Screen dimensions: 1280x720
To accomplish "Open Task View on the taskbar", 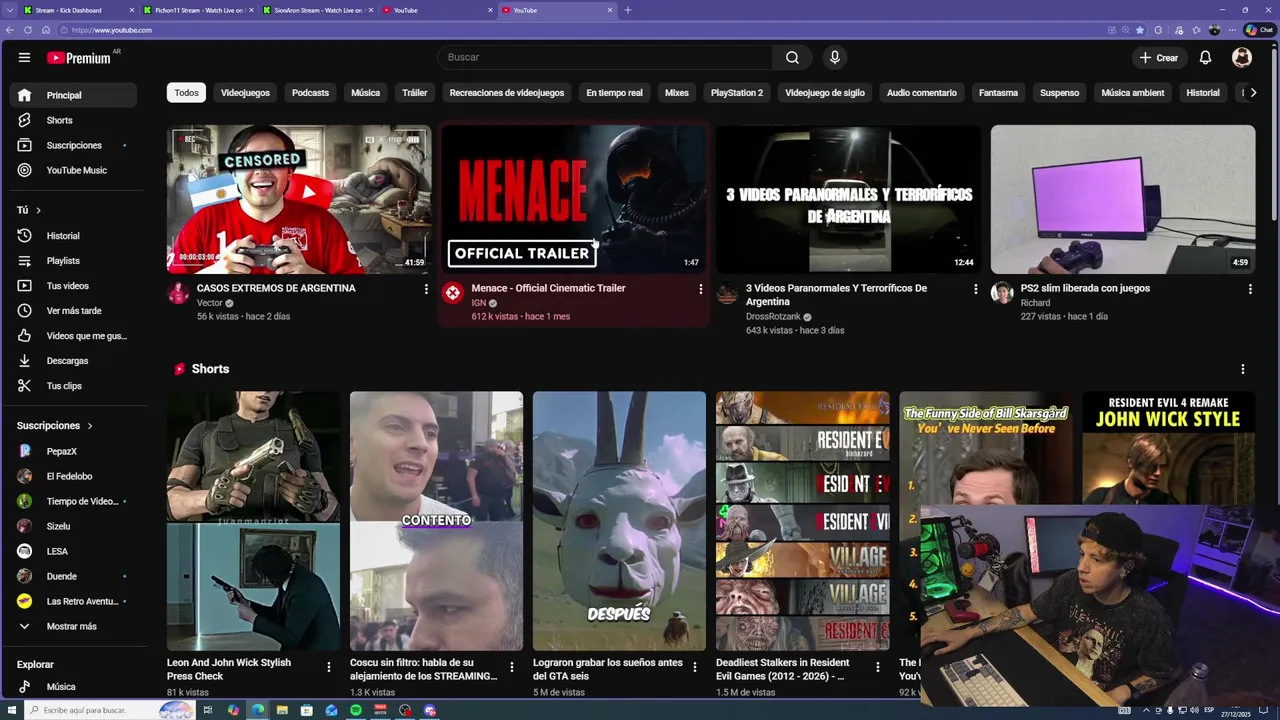I will pyautogui.click(x=208, y=710).
